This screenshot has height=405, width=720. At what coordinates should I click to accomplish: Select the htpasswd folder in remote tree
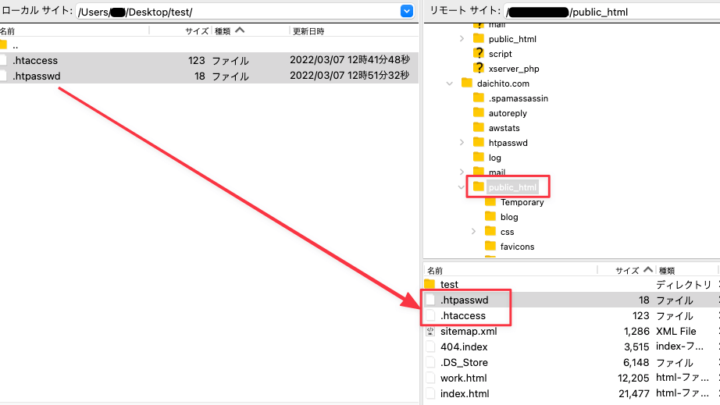(508, 143)
